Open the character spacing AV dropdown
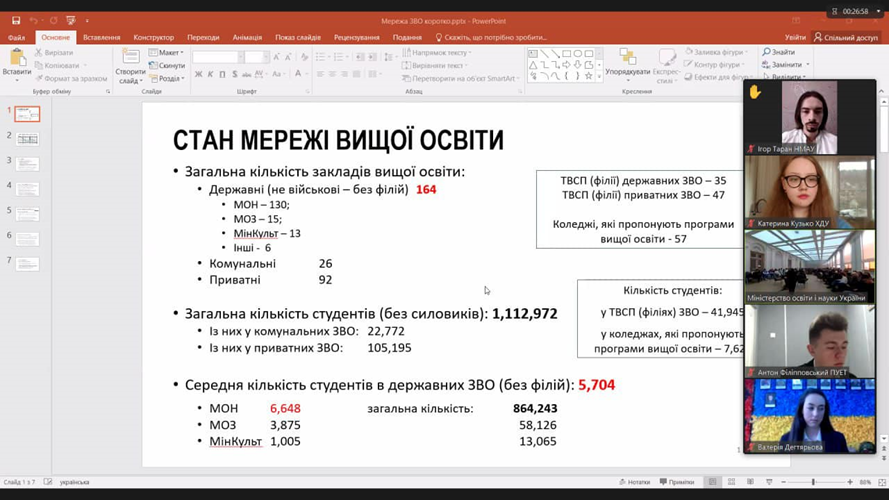This screenshot has width=889, height=500. pos(260,74)
